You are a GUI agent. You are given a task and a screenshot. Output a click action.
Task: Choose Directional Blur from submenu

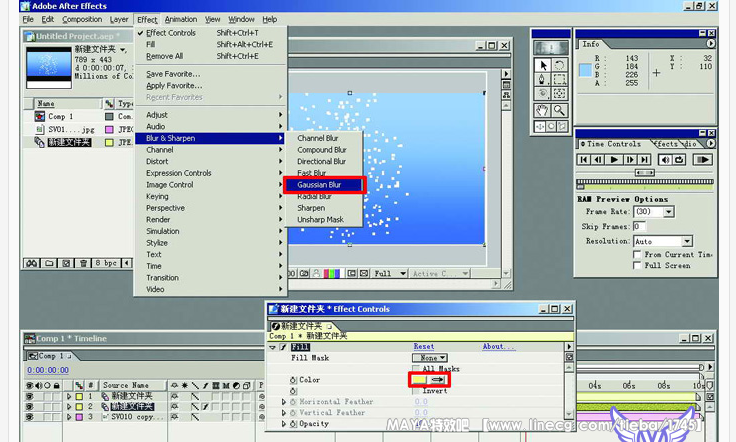323,161
